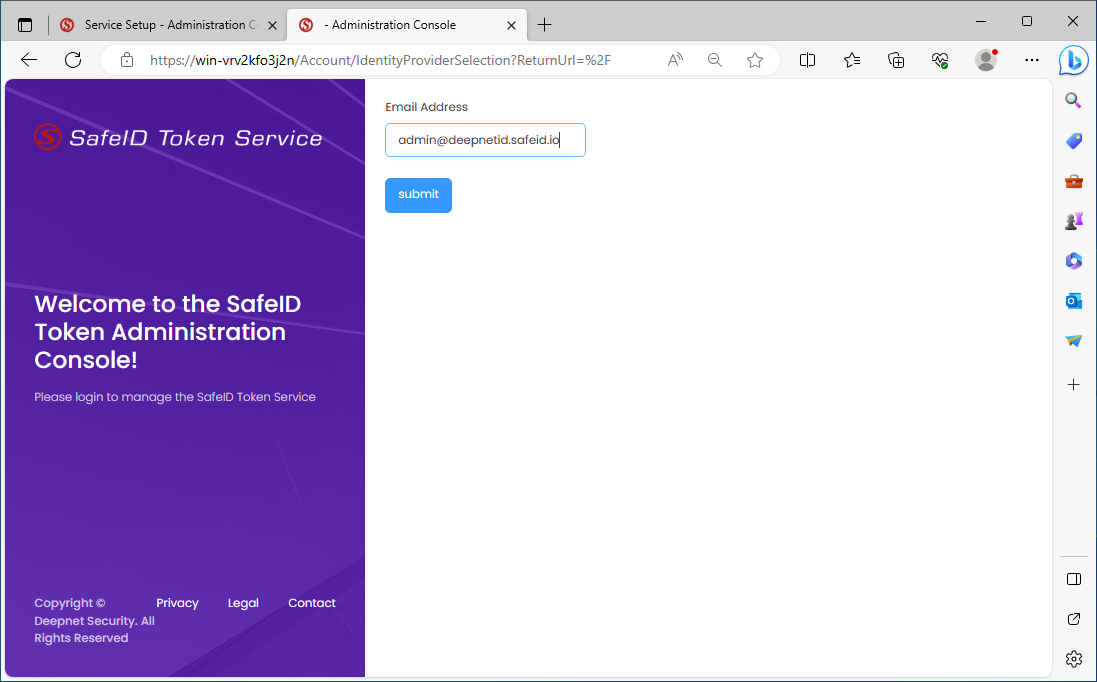Click the Refresh page button
Viewport: 1097px width, 682px height.
73,60
